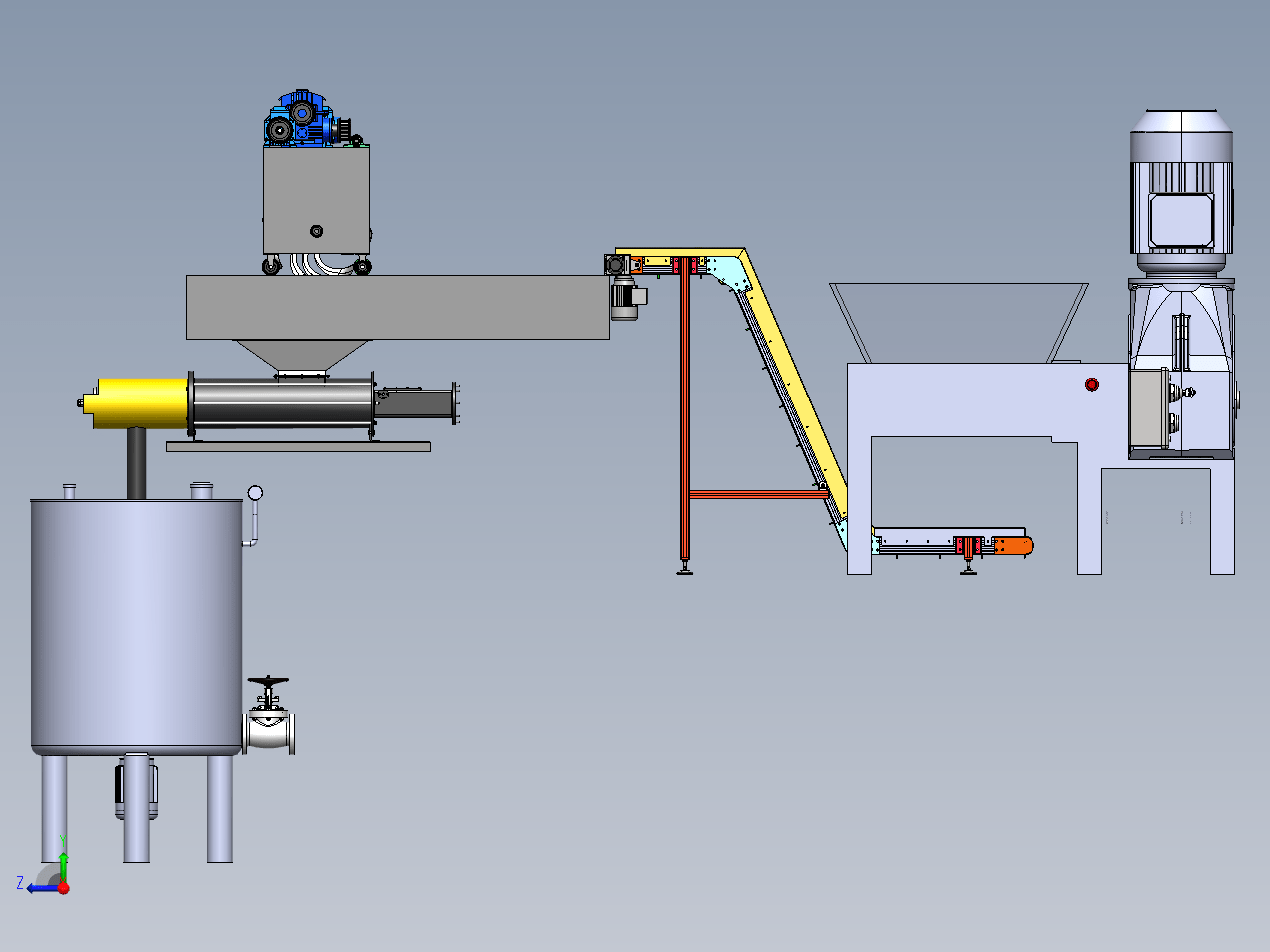Image resolution: width=1270 pixels, height=952 pixels.
Task: Click the Z axis label on the triad
Action: (x=20, y=882)
